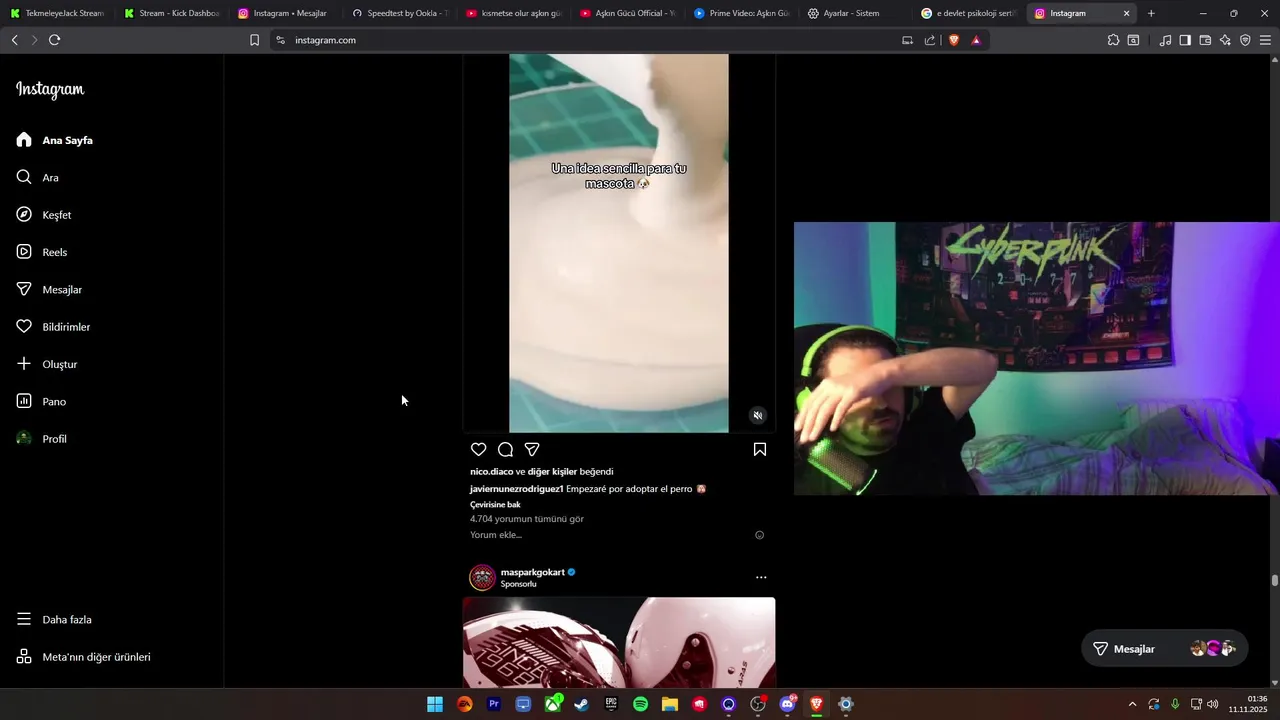Show hidden system tray icons
Image resolution: width=1280 pixels, height=720 pixels.
pyautogui.click(x=1132, y=704)
